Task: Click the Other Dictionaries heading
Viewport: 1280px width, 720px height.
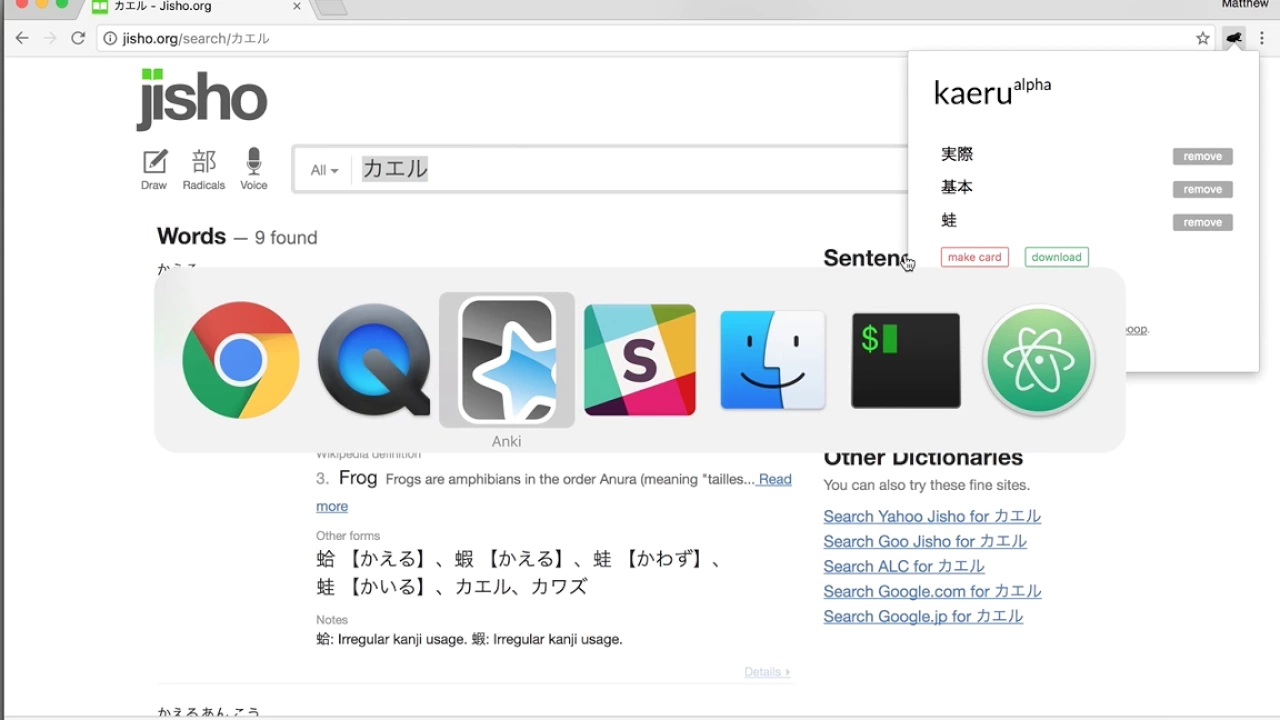Action: (923, 458)
